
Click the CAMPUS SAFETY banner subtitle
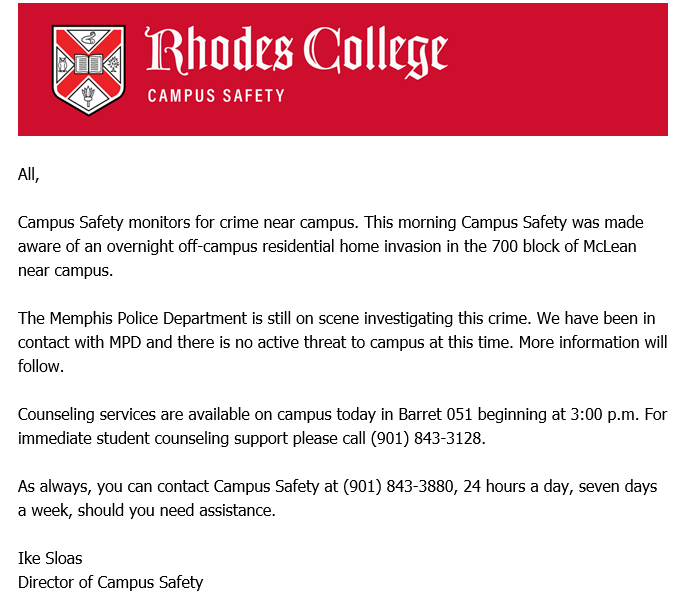(215, 96)
